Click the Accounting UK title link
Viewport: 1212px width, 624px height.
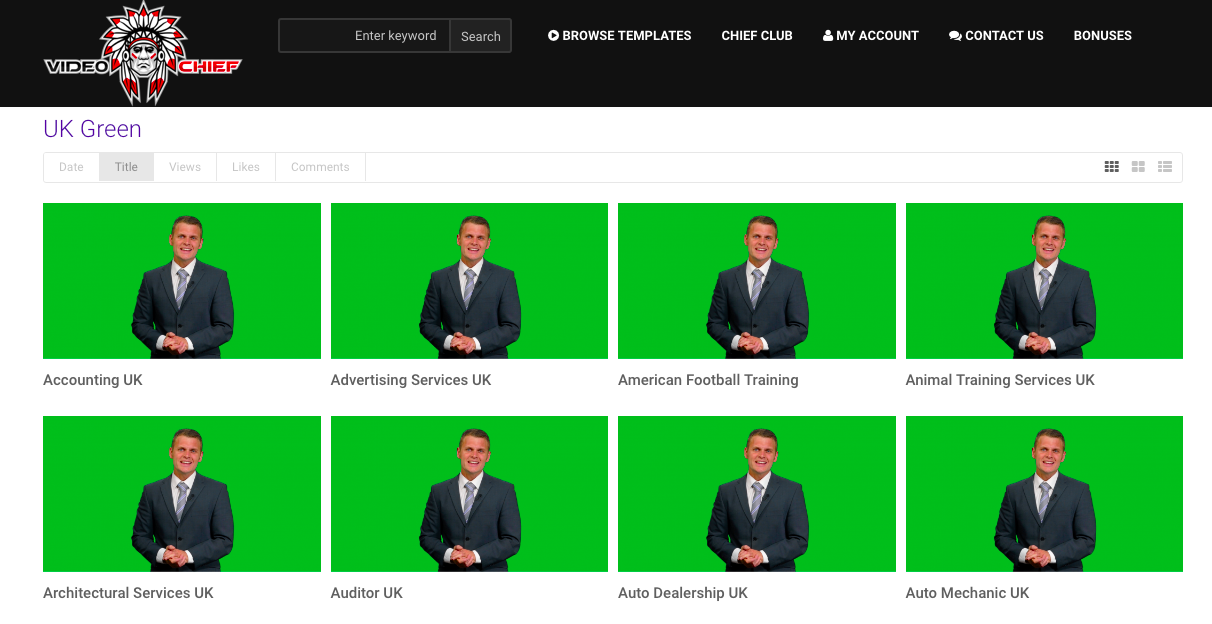coord(93,380)
